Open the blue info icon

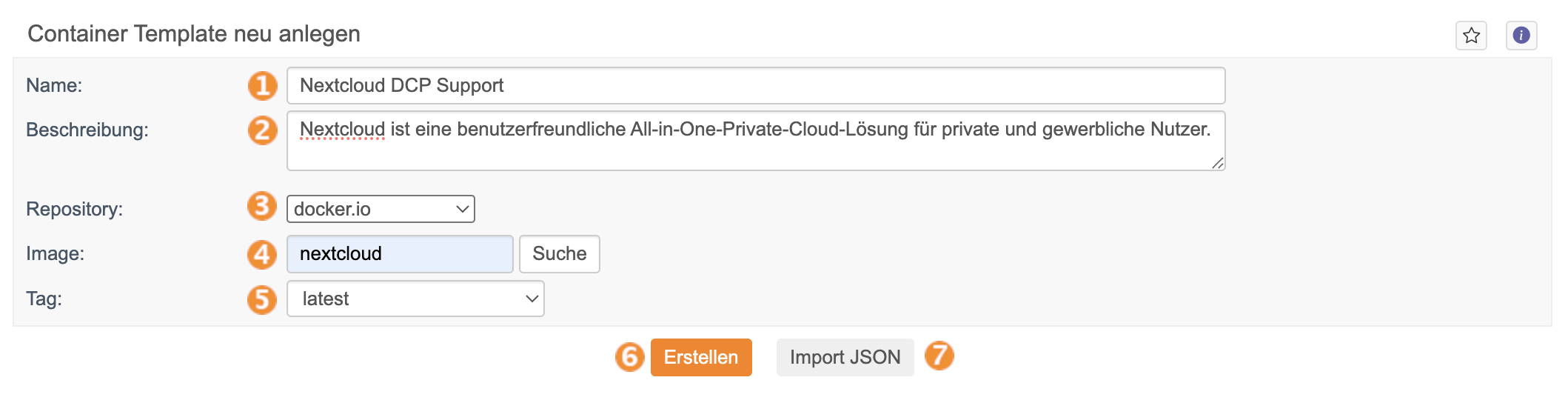pos(1521,36)
